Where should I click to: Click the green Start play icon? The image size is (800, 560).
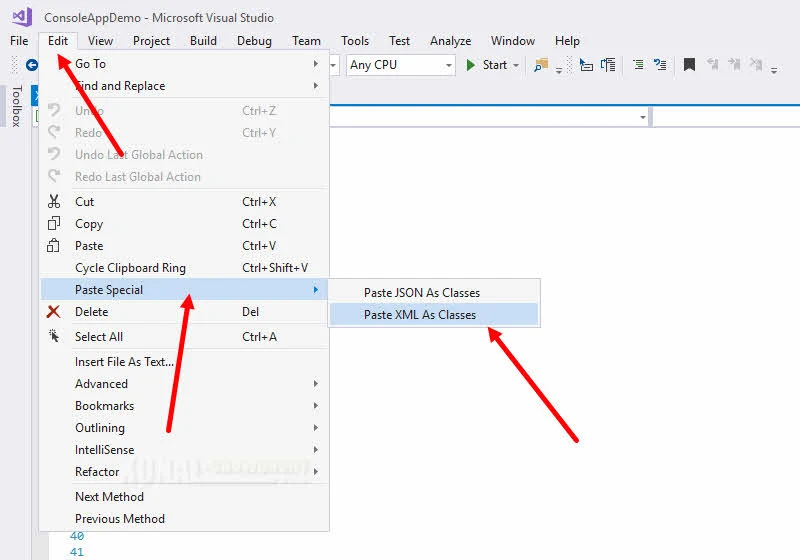point(470,65)
